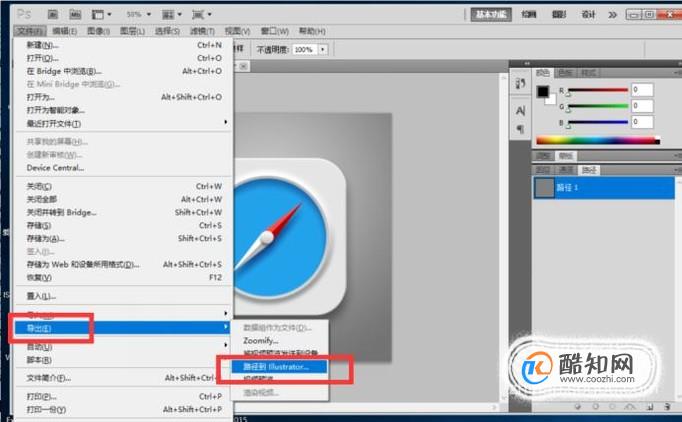Open the screen mode dropdown
Screen dimensions: 682x422
tap(201, 14)
